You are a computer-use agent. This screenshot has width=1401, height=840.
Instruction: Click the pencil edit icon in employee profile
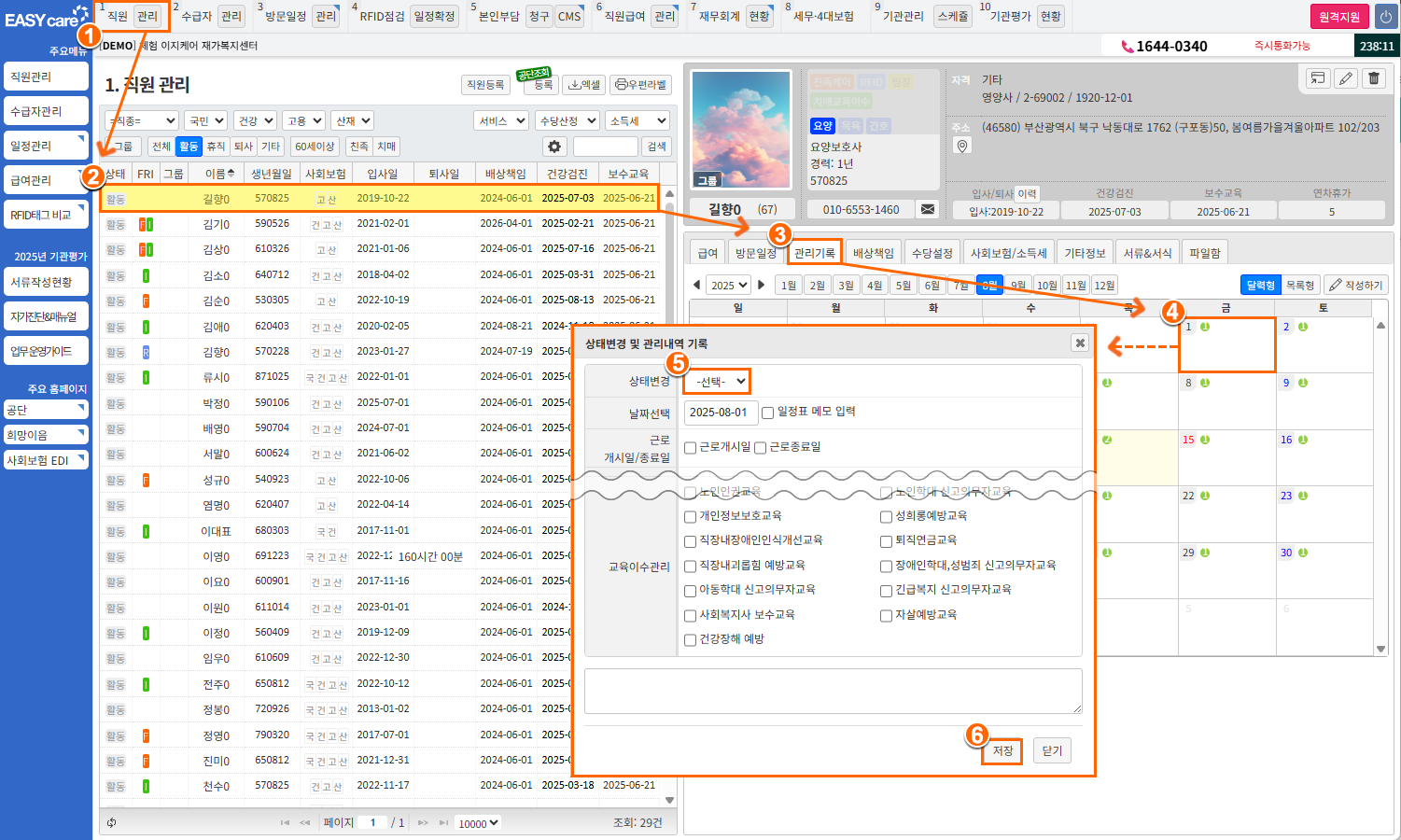pyautogui.click(x=1345, y=78)
